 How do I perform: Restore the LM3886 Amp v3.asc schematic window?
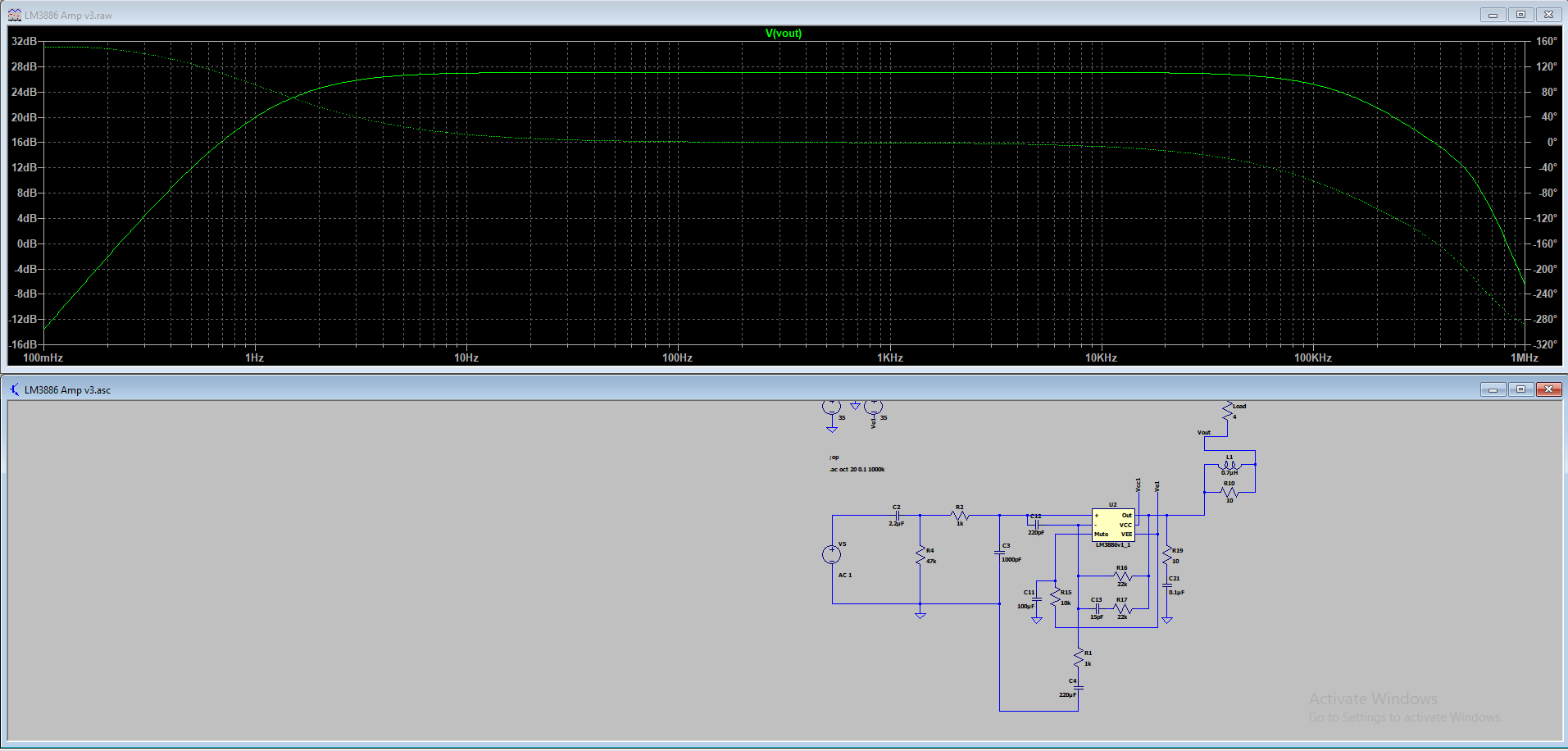coord(1520,389)
